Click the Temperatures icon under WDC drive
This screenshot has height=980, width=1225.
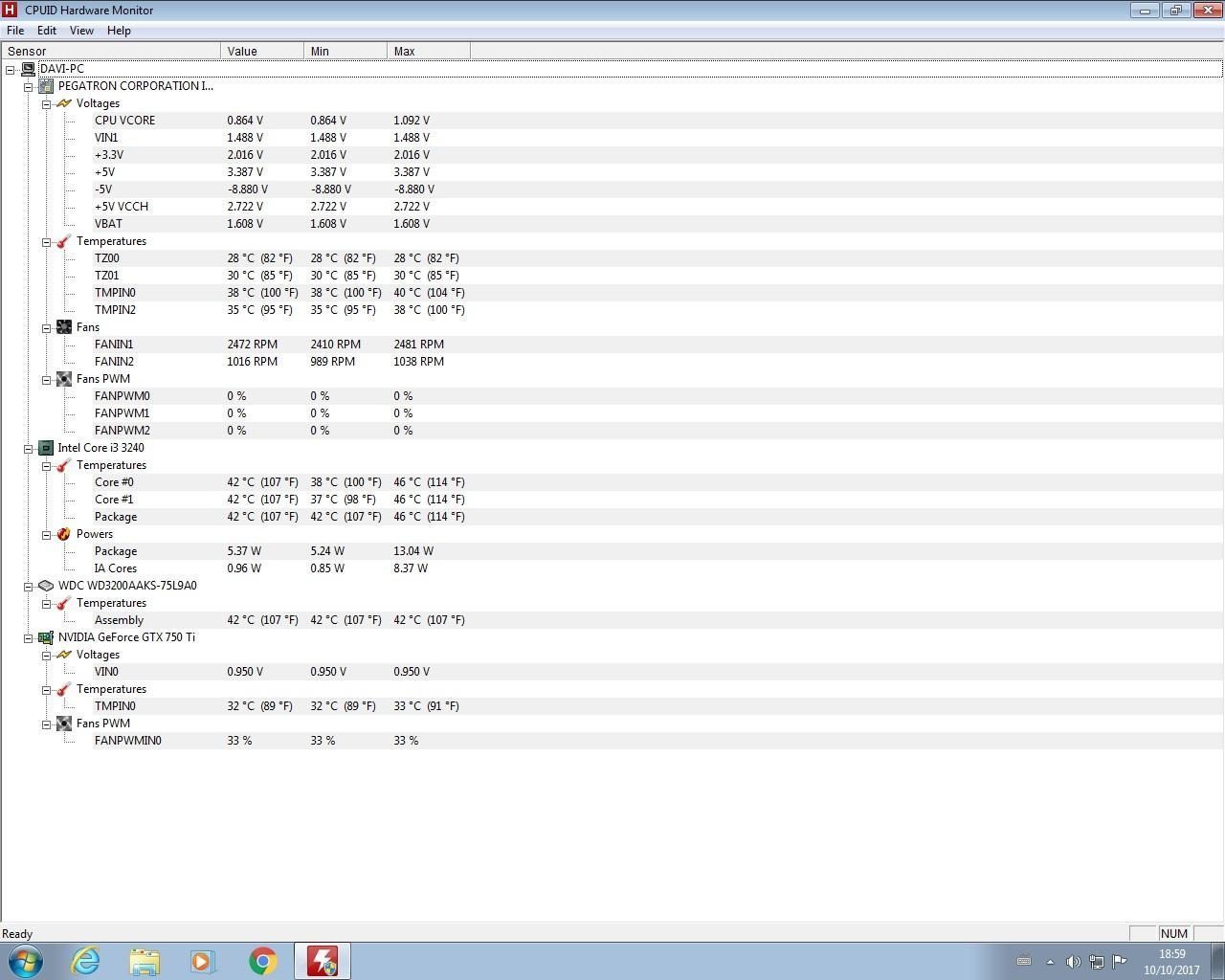pyautogui.click(x=64, y=603)
